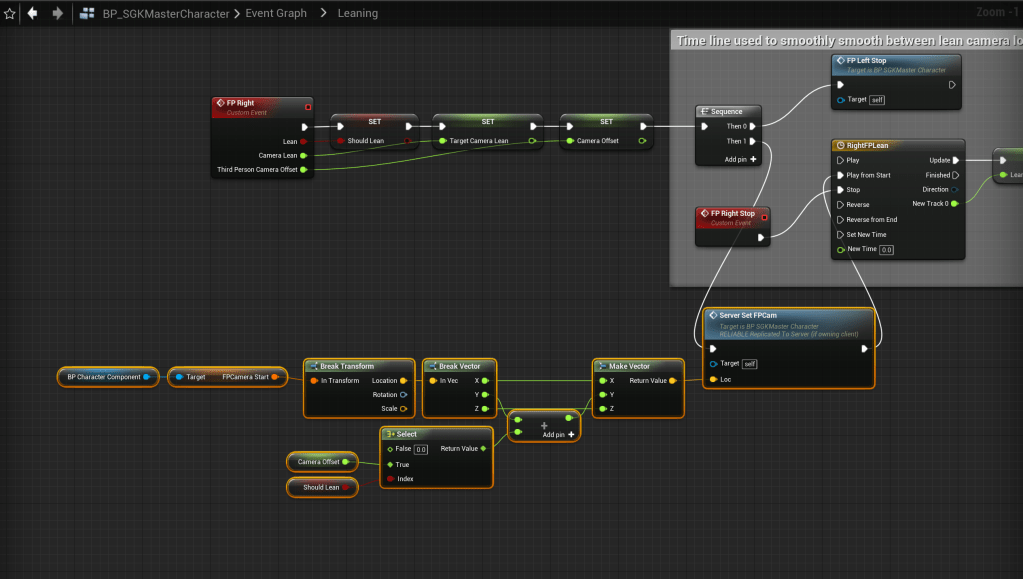Go back using the left navigation arrow
The width and height of the screenshot is (1023, 579).
click(x=33, y=14)
